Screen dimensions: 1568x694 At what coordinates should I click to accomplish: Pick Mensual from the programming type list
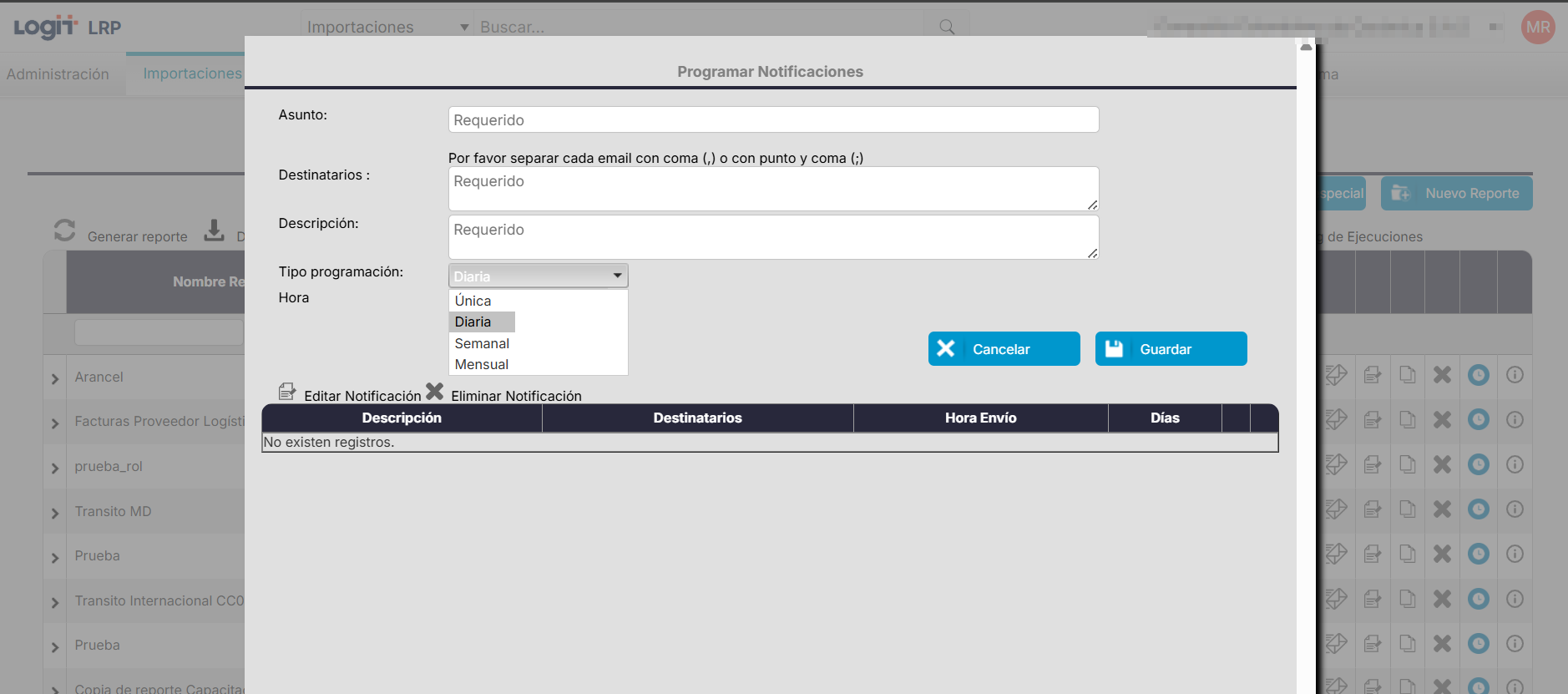pyautogui.click(x=481, y=365)
